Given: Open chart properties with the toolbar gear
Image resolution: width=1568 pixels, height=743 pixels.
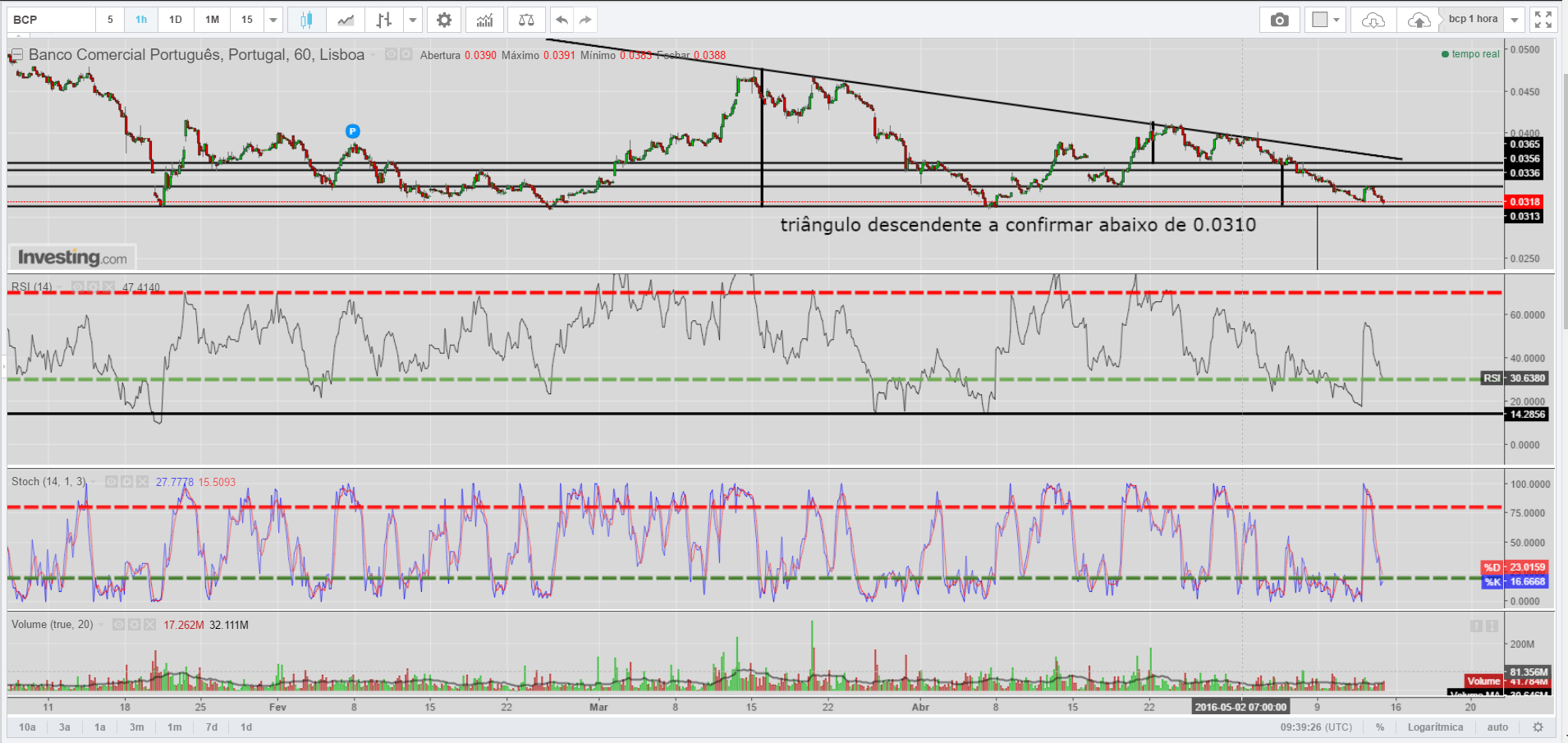Looking at the screenshot, I should click(444, 20).
